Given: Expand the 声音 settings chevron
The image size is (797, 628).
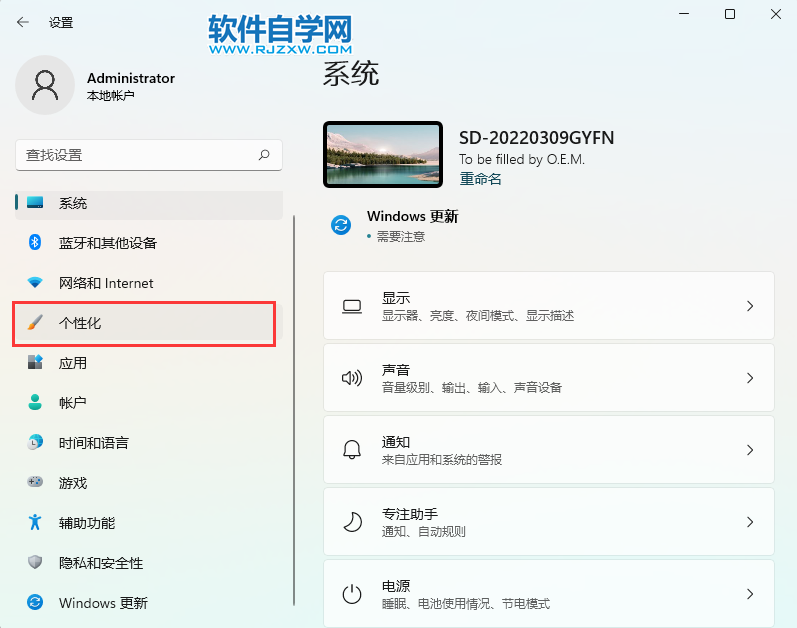Looking at the screenshot, I should 750,378.
